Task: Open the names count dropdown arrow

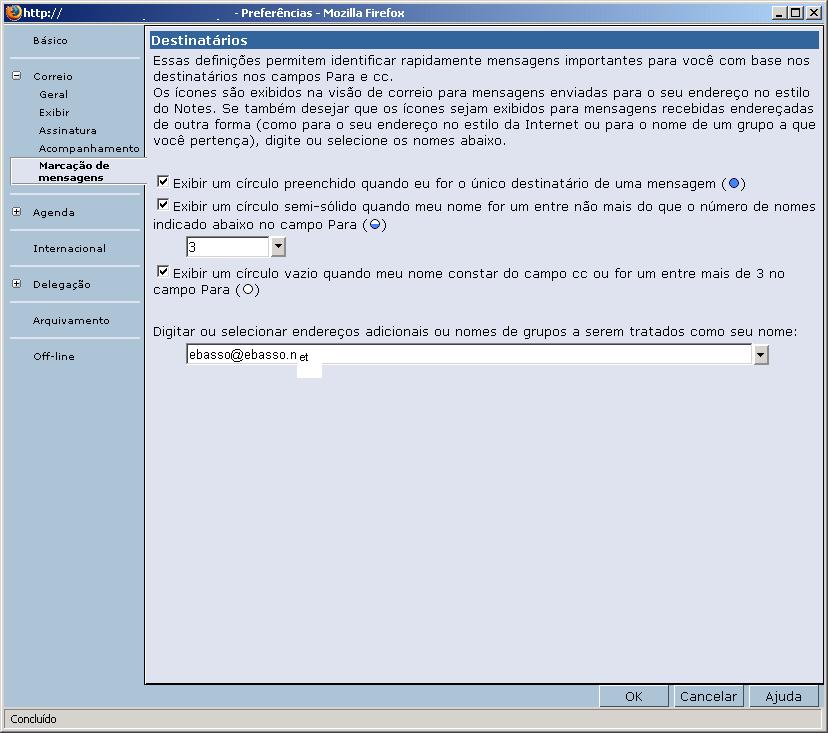Action: click(278, 247)
